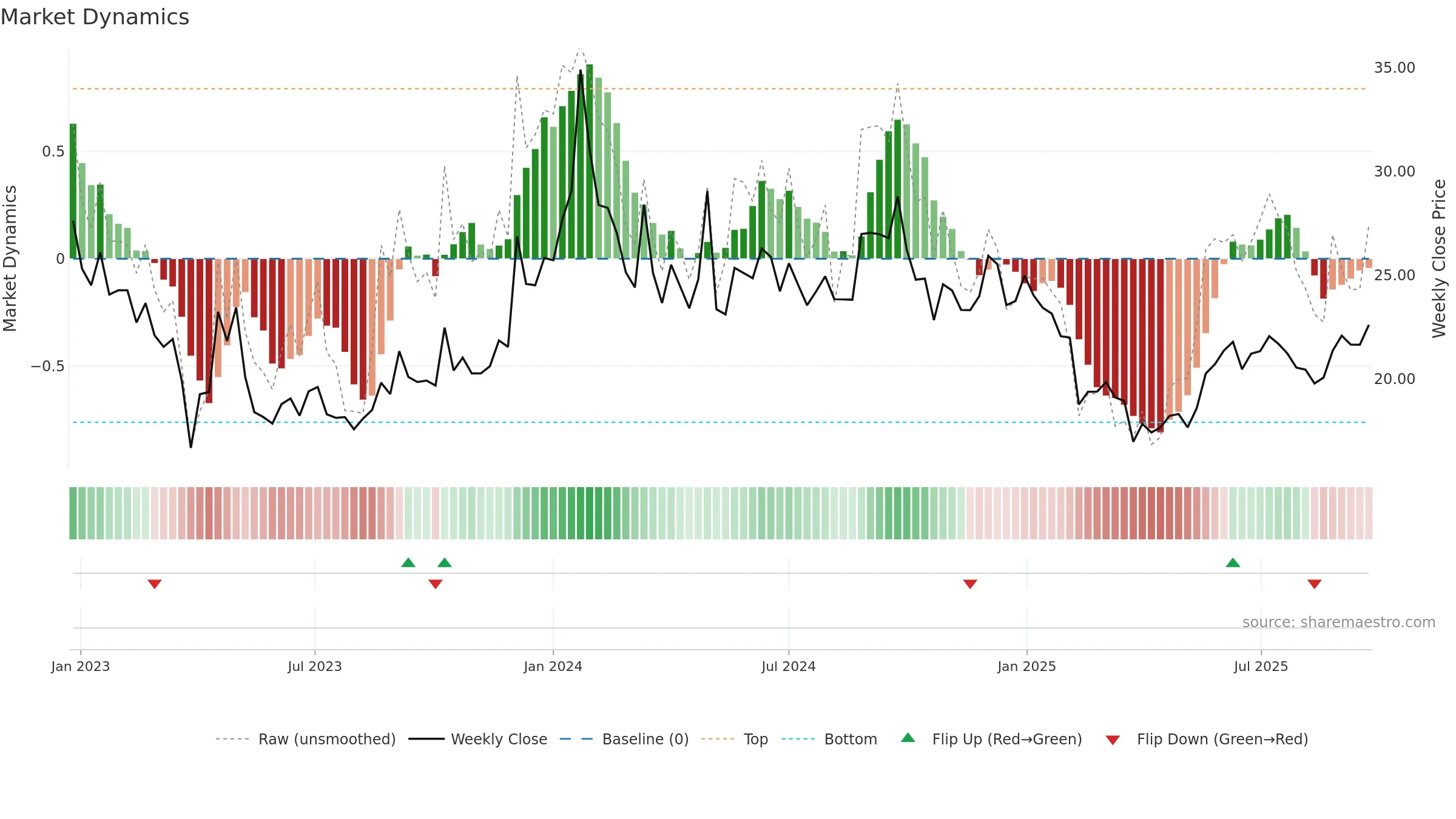Image resolution: width=1456 pixels, height=819 pixels.
Task: Click the red Flip Down legend triangle icon
Action: pyautogui.click(x=1113, y=740)
